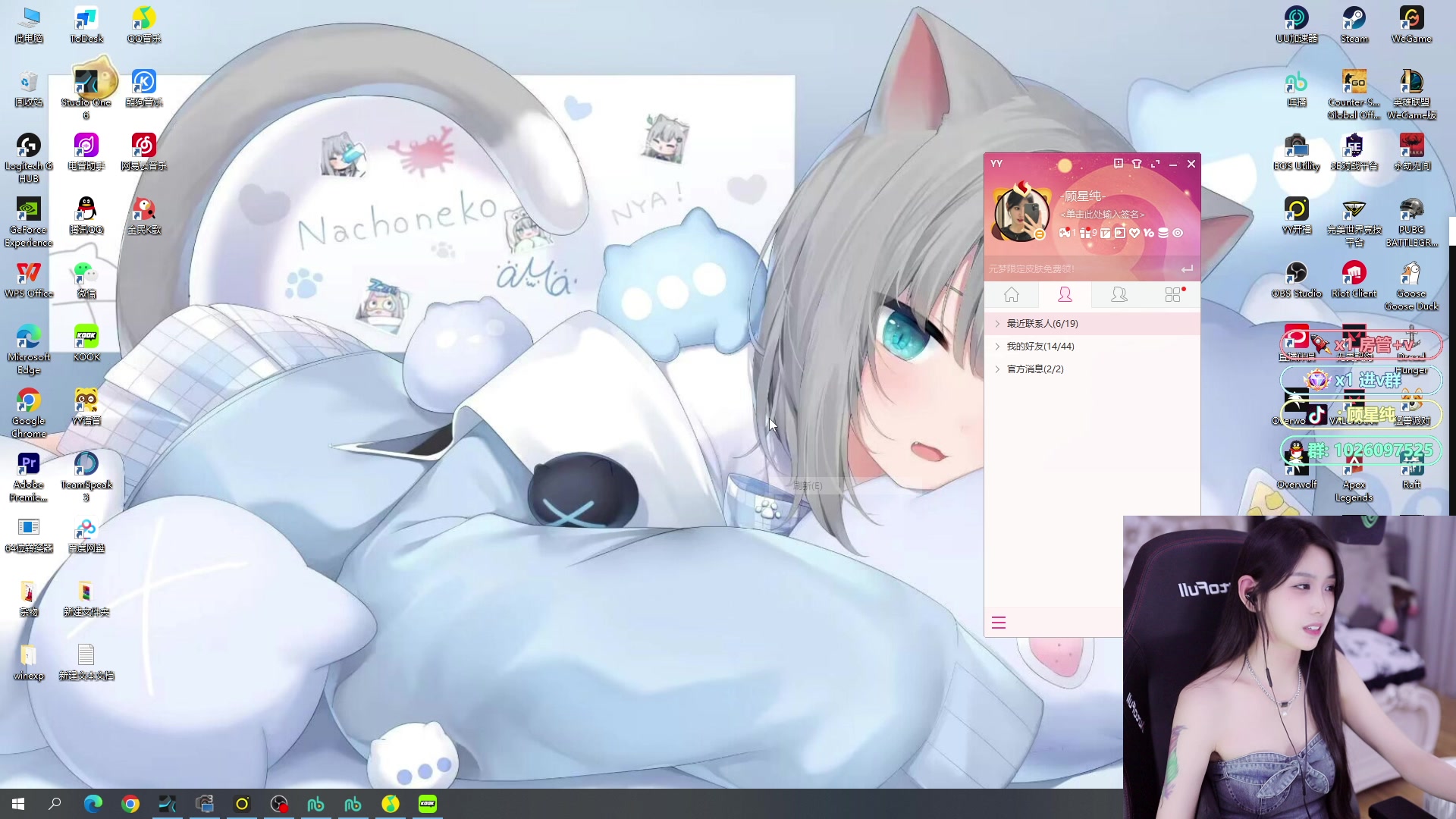
Task: Select the OBS Studio desktop icon
Action: (x=1296, y=278)
